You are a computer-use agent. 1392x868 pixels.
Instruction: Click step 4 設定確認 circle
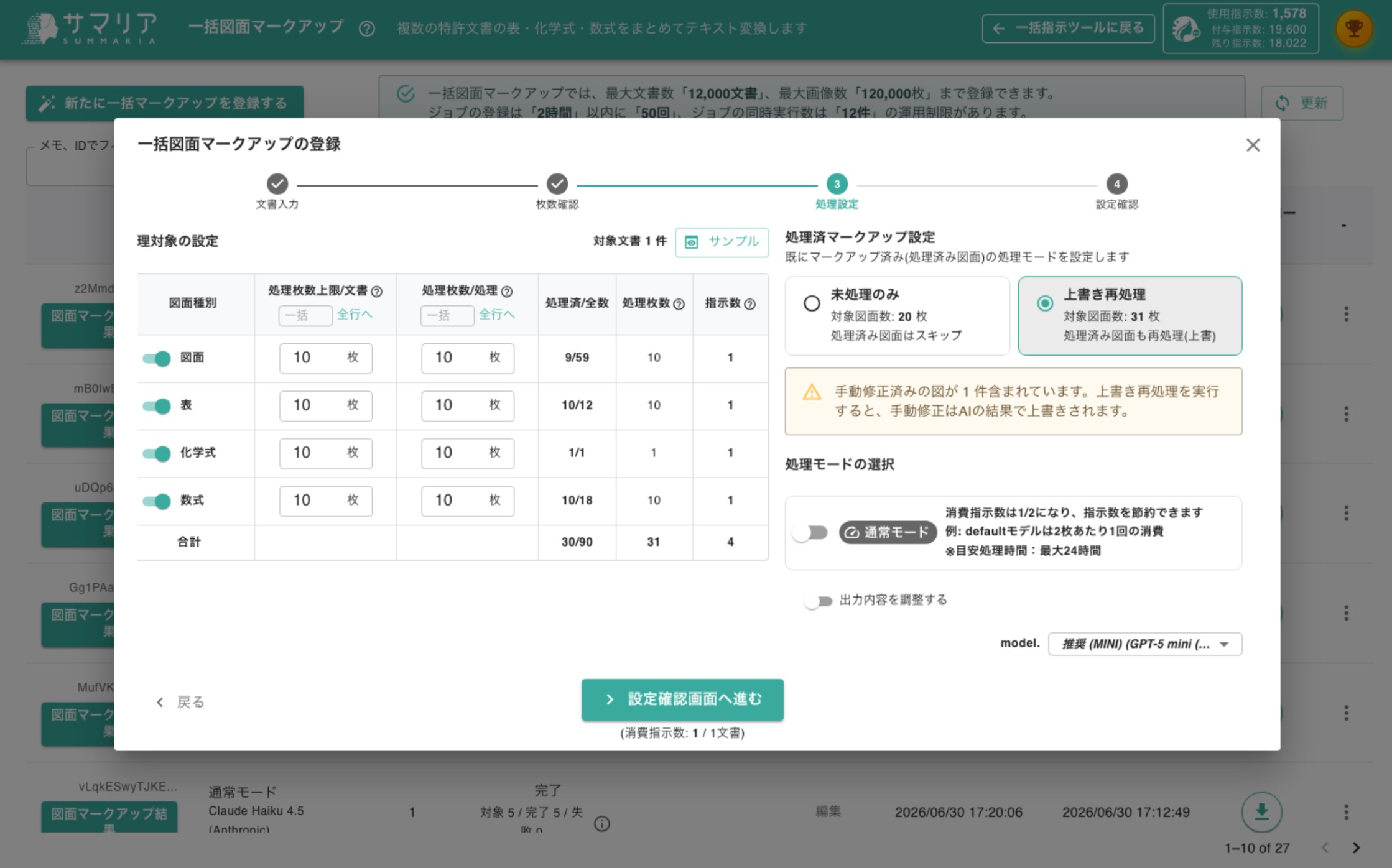pyautogui.click(x=1117, y=183)
